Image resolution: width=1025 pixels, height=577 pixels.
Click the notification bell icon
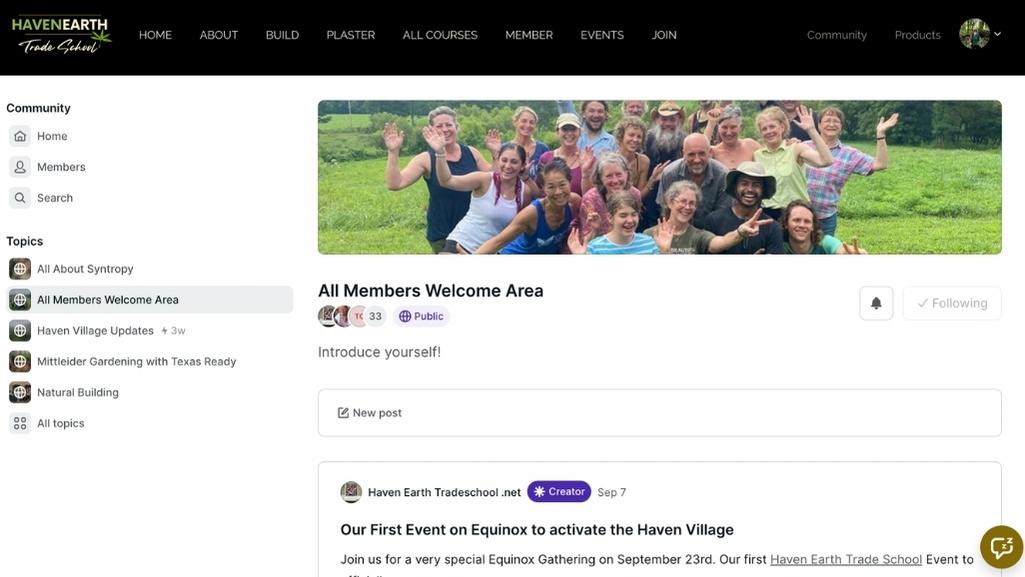tap(876, 303)
